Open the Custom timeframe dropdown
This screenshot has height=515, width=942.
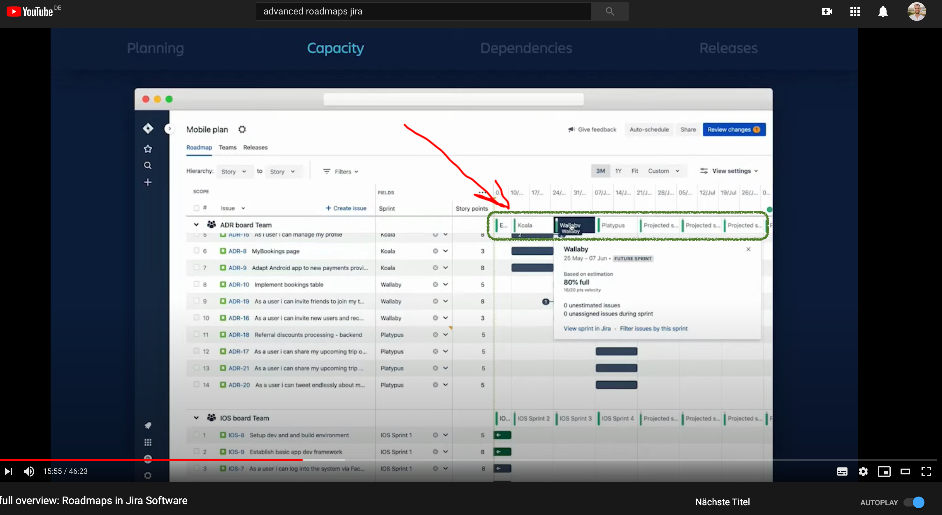coord(664,171)
